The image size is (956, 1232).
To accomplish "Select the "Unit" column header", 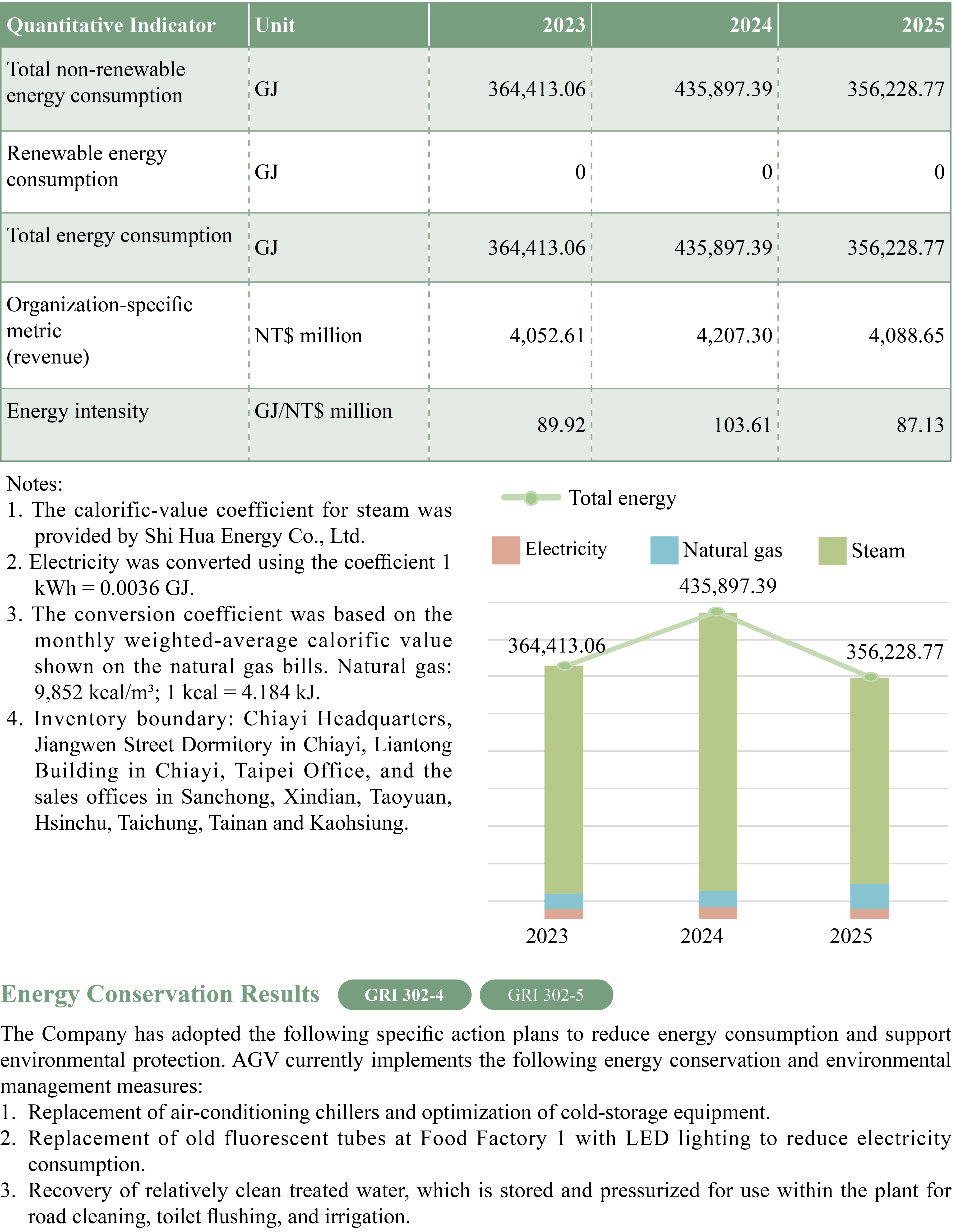I will (275, 25).
